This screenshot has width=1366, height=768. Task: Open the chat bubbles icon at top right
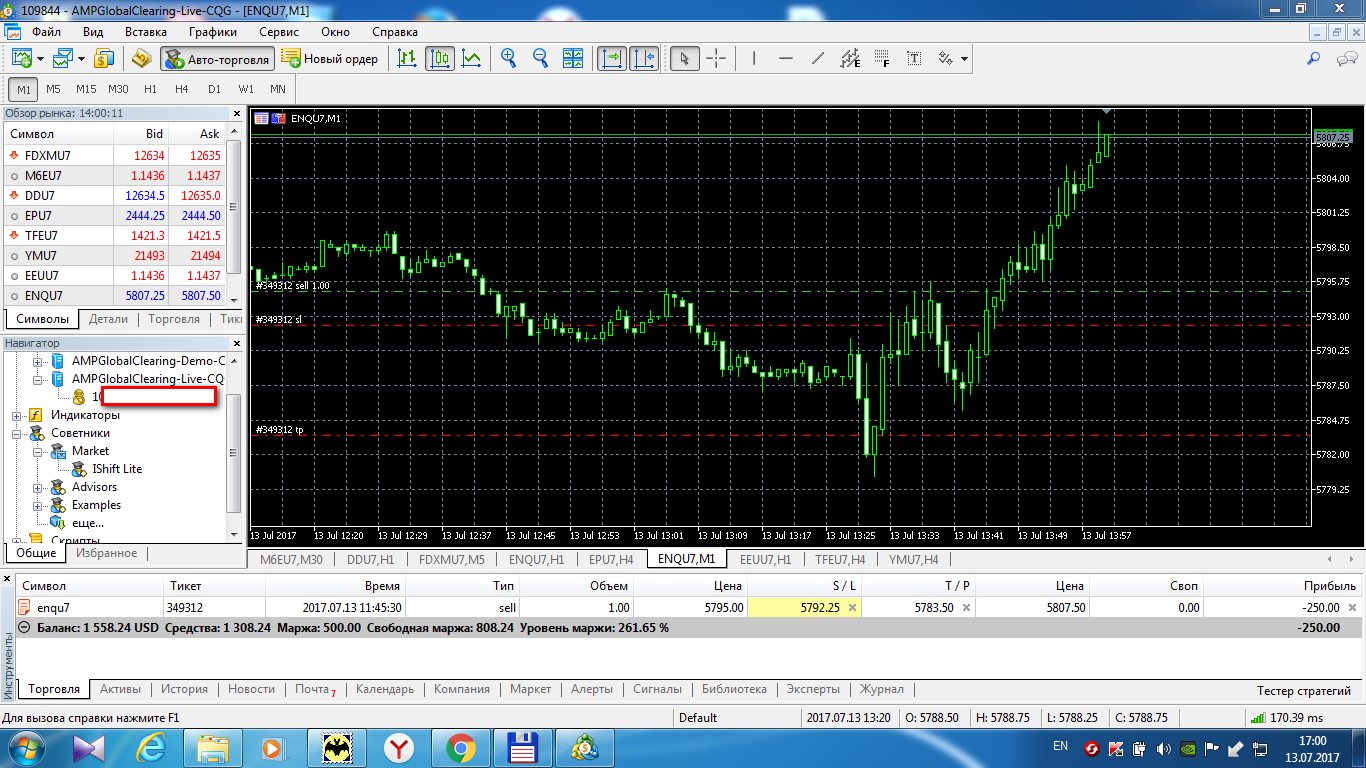coord(1346,58)
